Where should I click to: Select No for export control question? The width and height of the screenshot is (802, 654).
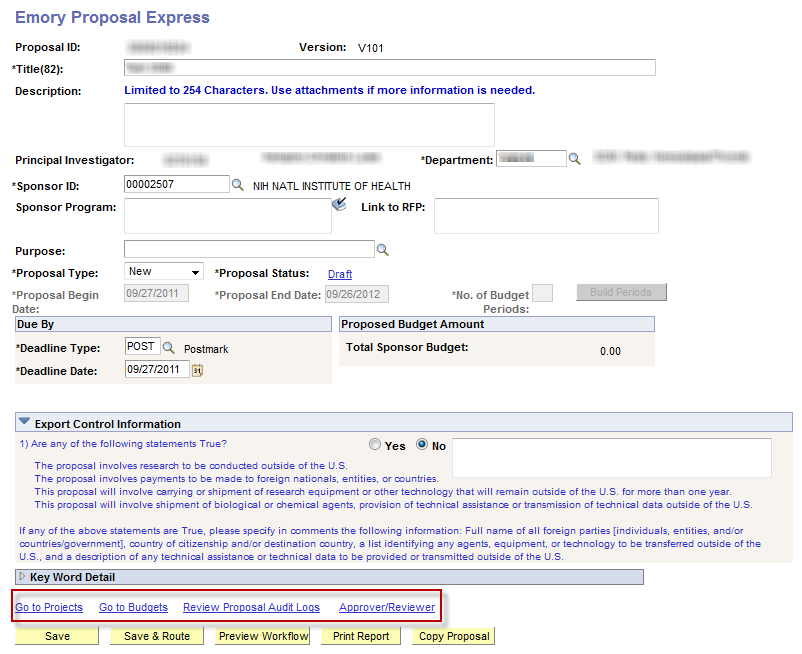(422, 444)
